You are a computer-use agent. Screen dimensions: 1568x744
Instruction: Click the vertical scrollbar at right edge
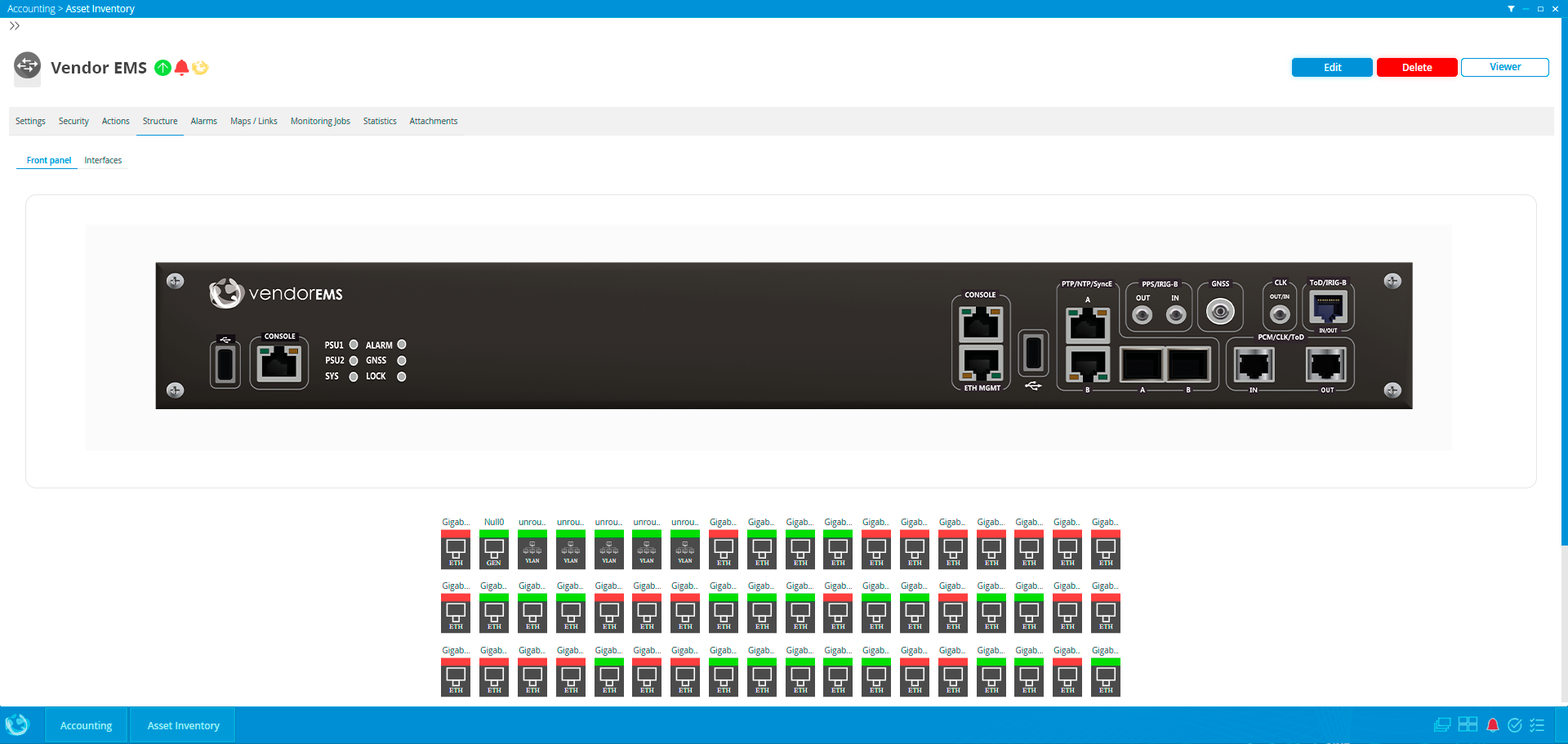pos(1564,282)
